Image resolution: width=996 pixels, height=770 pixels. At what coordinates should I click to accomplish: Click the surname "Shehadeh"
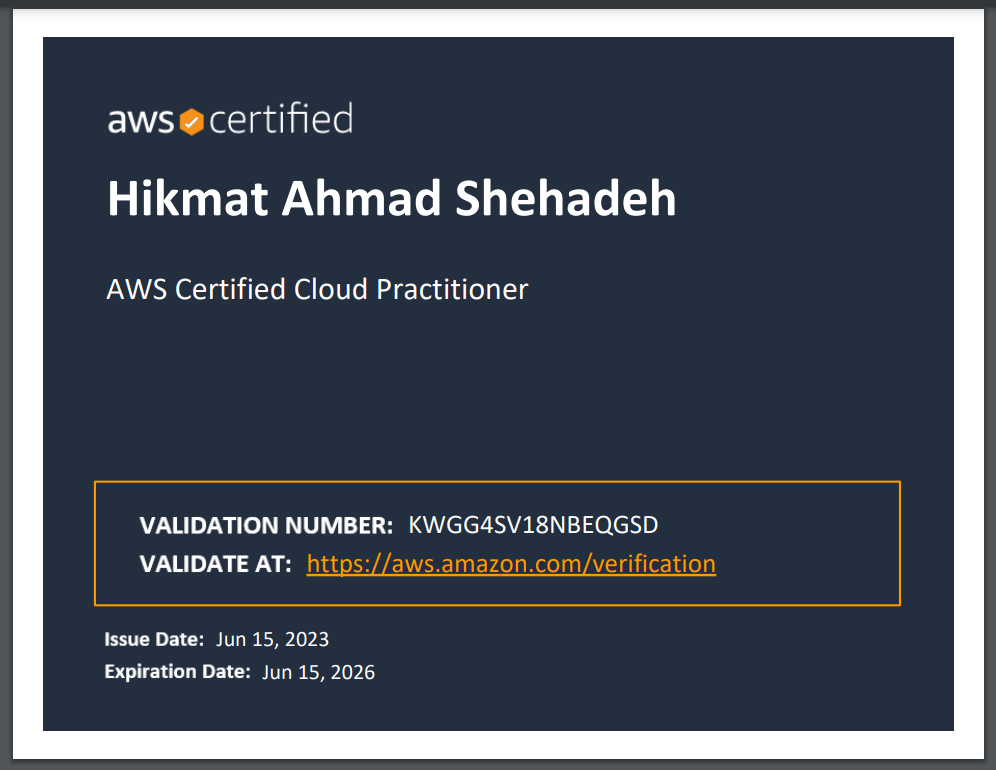click(x=566, y=199)
